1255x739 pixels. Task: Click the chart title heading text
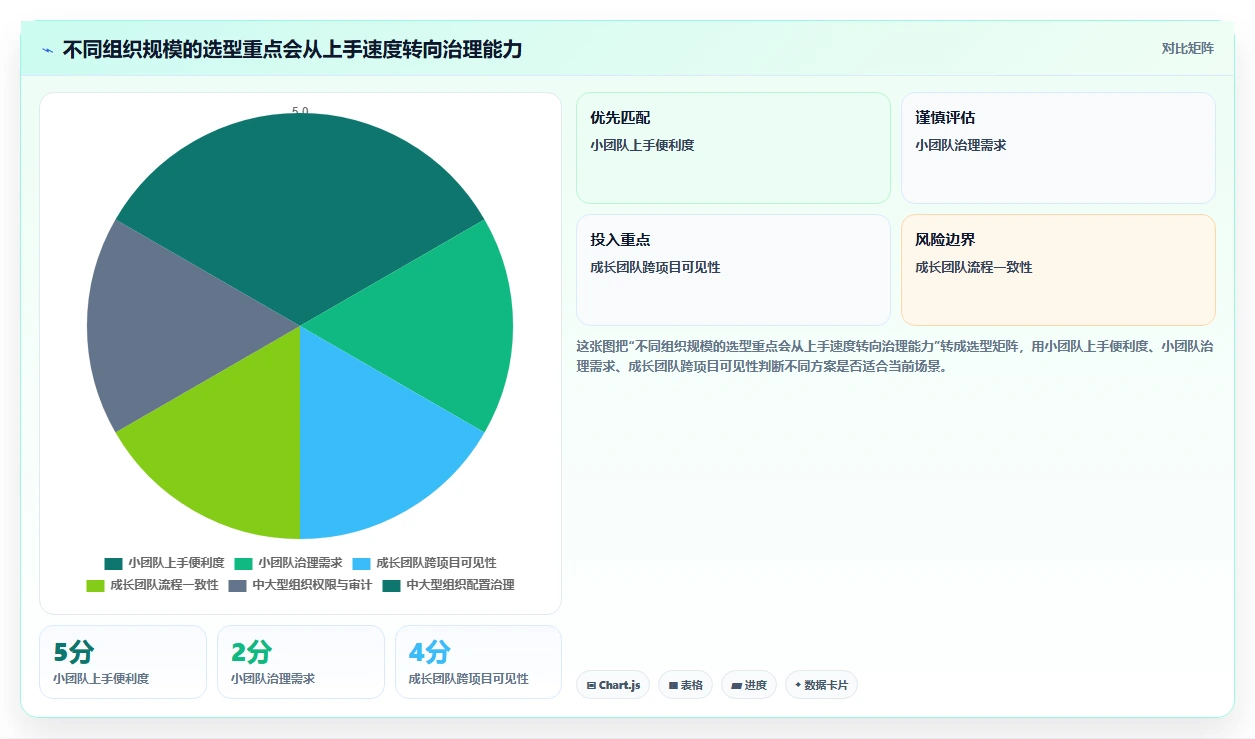click(x=292, y=50)
